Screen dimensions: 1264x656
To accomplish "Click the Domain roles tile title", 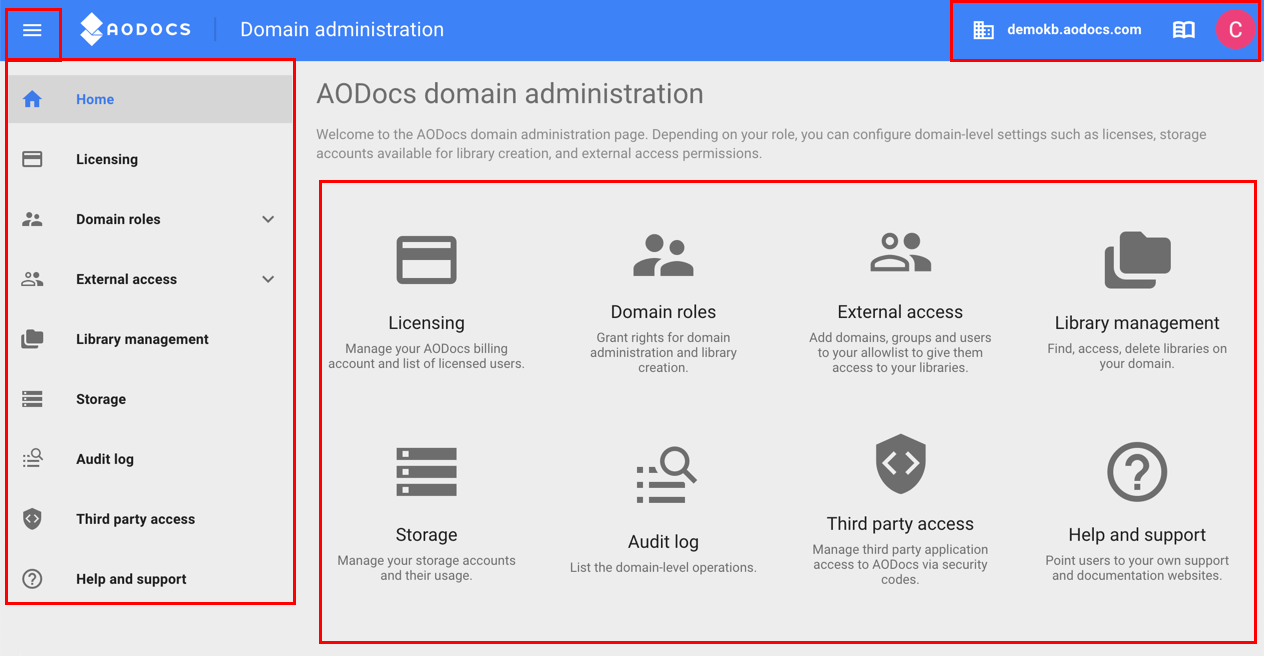I will click(x=663, y=312).
